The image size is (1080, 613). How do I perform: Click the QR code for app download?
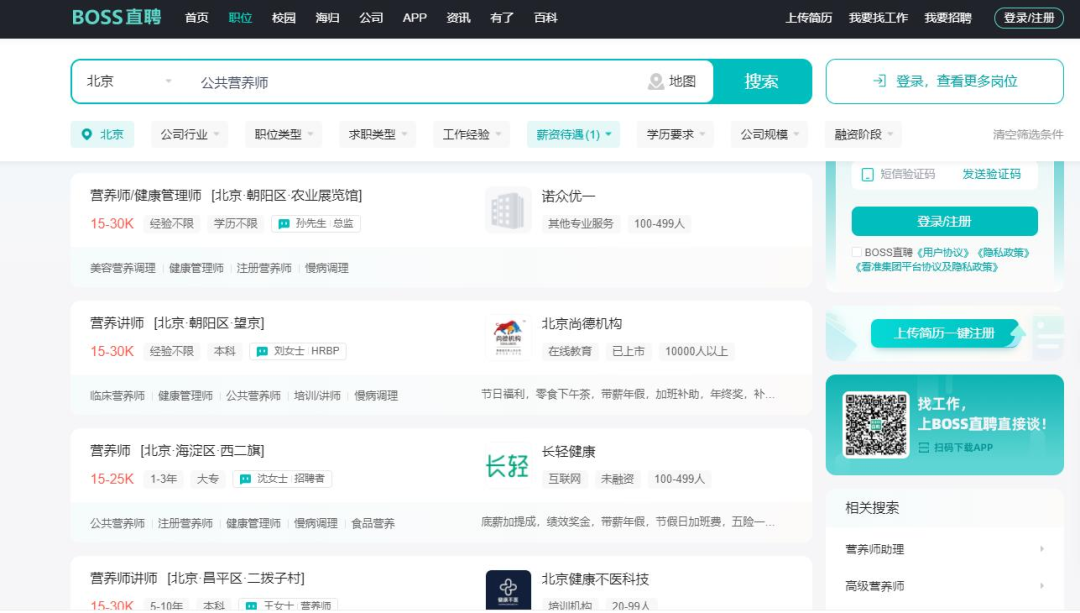click(875, 424)
